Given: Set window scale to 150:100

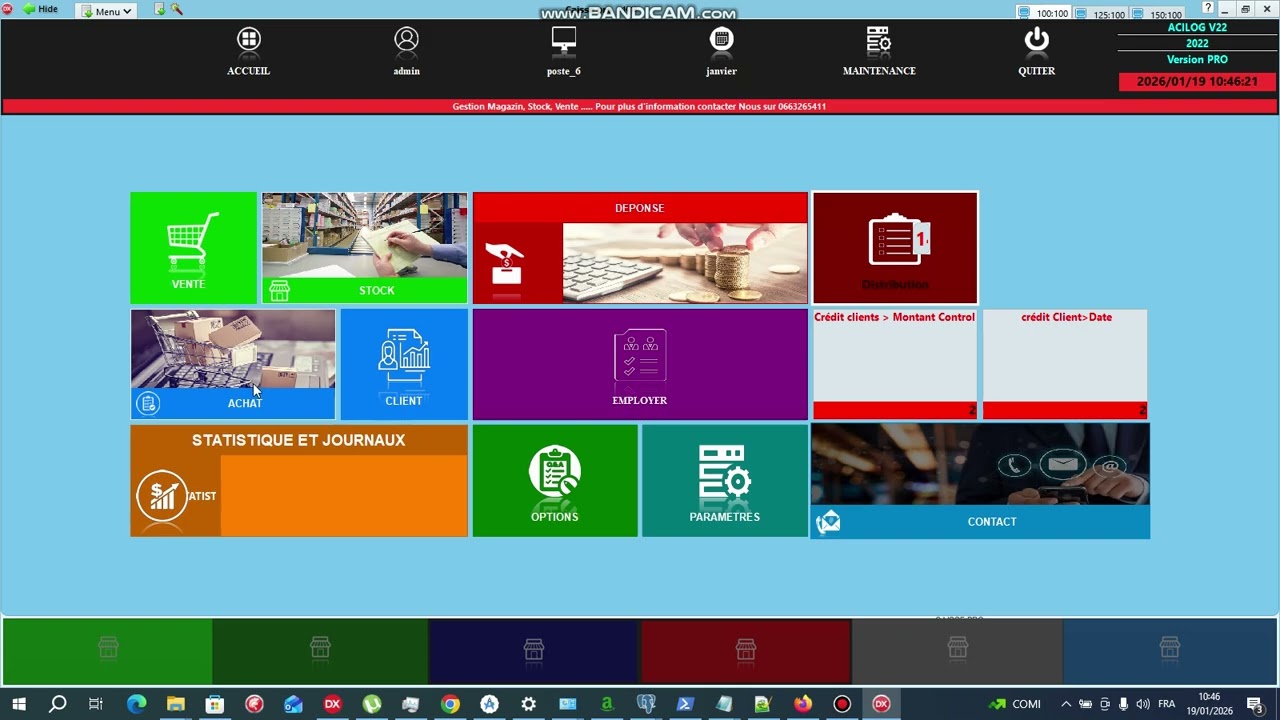Looking at the screenshot, I should [1156, 13].
